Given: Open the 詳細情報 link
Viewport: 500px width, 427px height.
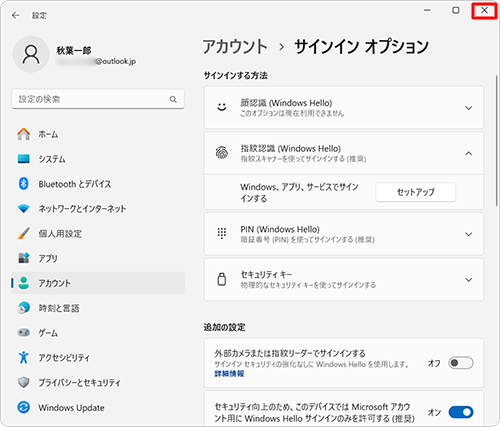Looking at the screenshot, I should [229, 374].
